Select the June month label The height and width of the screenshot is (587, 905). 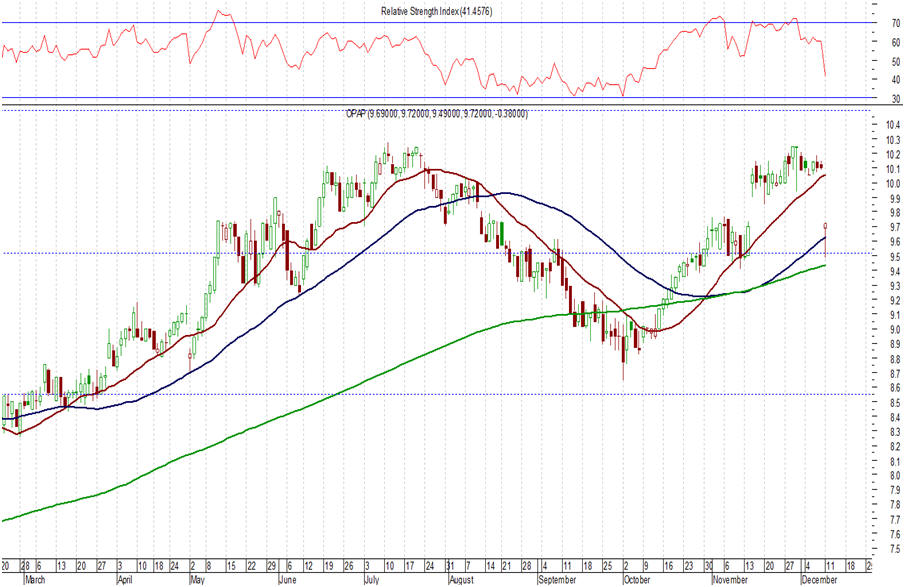coord(287,579)
